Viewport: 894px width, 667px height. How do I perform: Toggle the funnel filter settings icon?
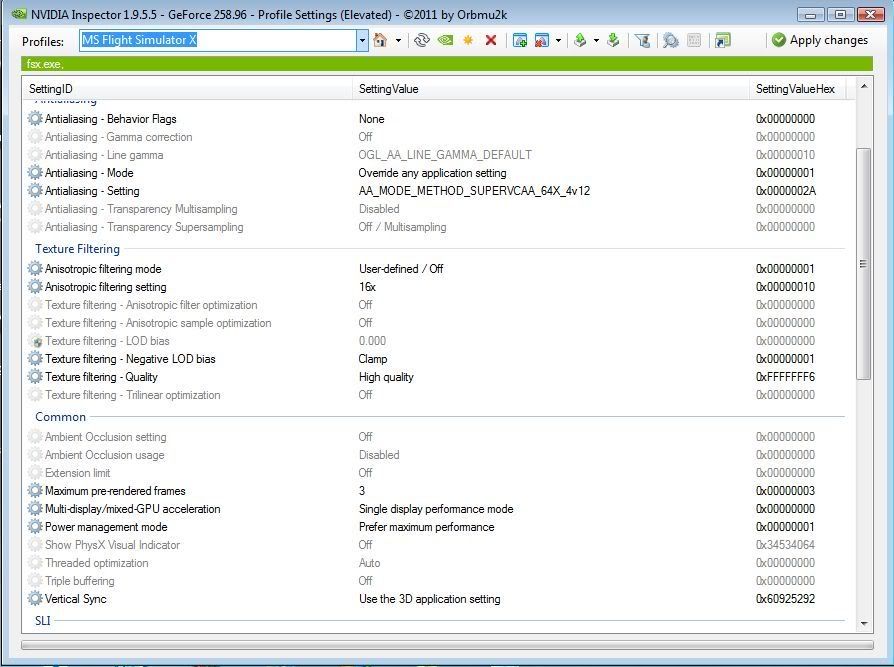(x=643, y=40)
